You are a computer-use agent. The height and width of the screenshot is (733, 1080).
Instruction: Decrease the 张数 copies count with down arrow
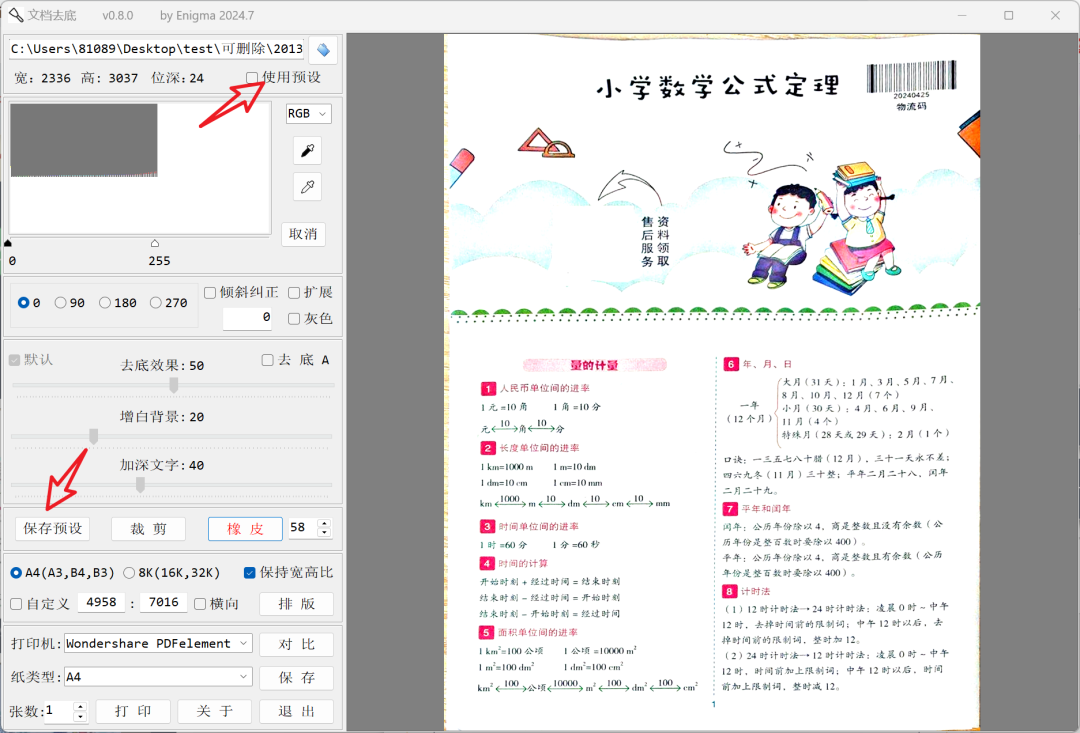click(x=80, y=716)
